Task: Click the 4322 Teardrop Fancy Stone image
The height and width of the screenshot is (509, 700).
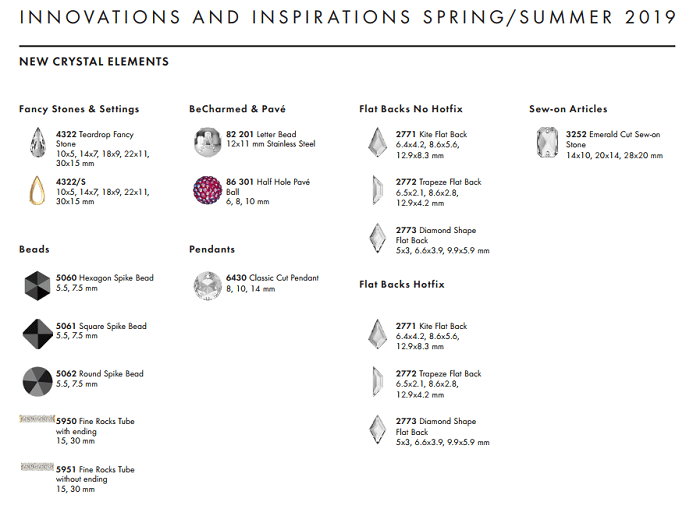Action: click(x=38, y=141)
